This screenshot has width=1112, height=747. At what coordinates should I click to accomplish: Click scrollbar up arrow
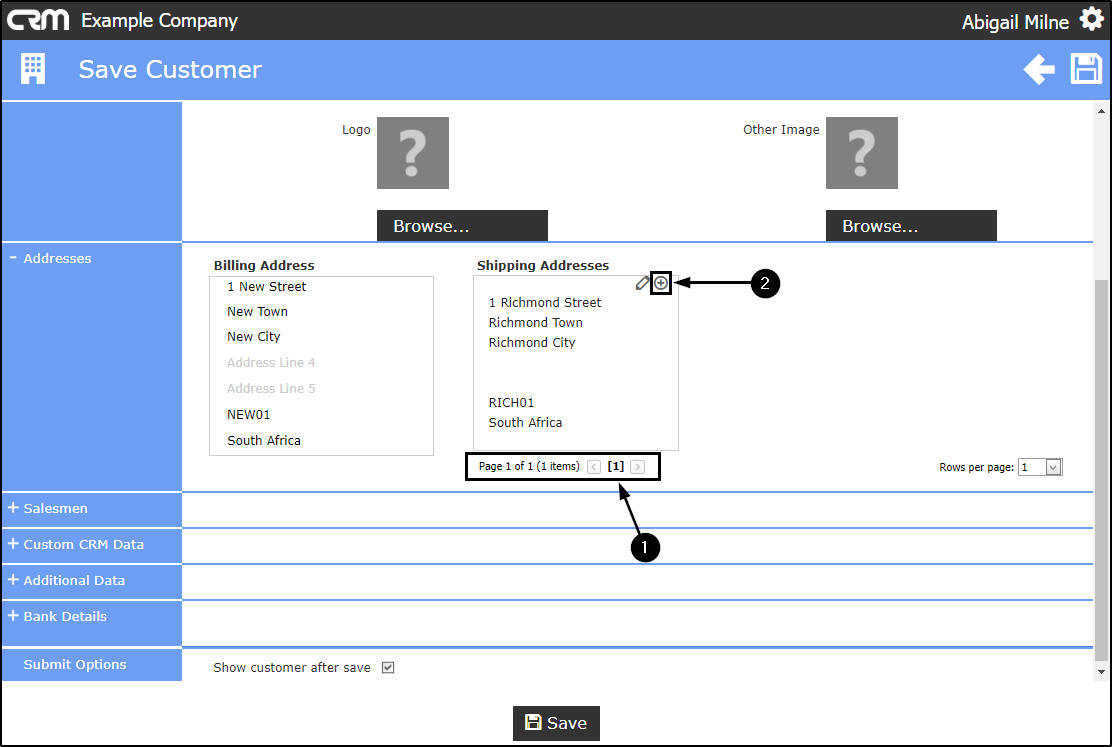coord(1101,111)
